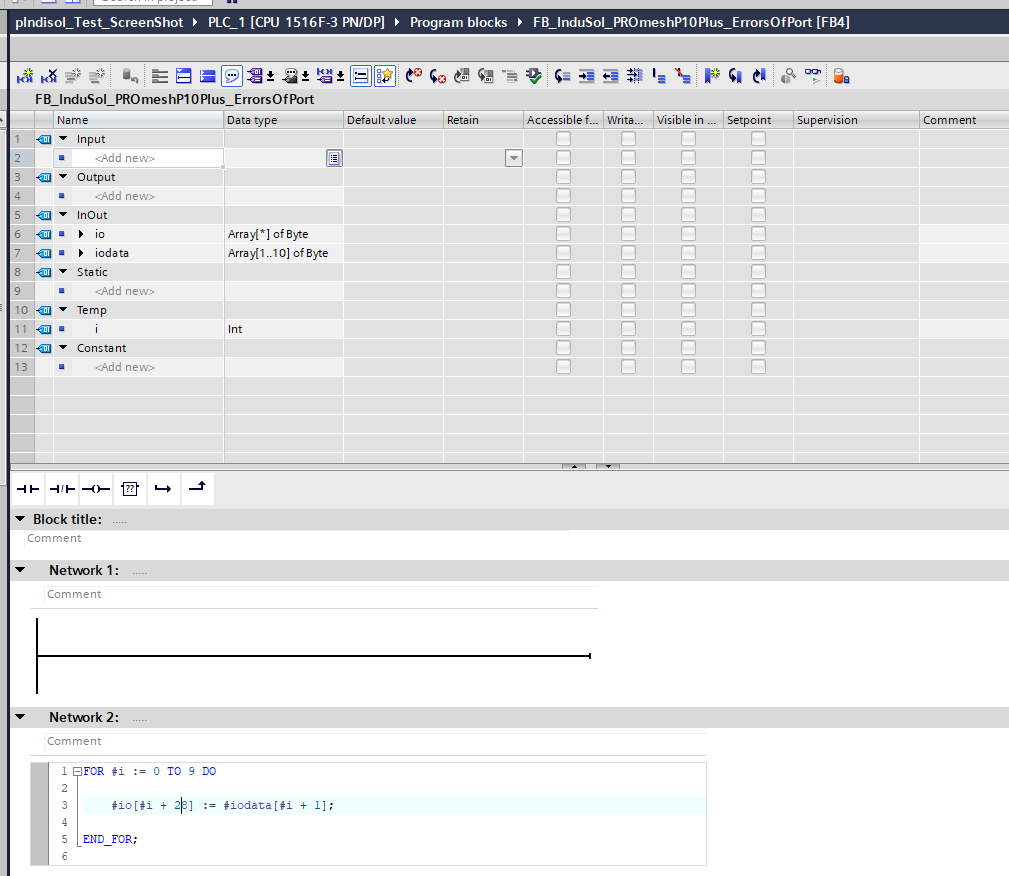1009x876 pixels.
Task: Tick Visible in checkbox for Static row
Action: [689, 272]
